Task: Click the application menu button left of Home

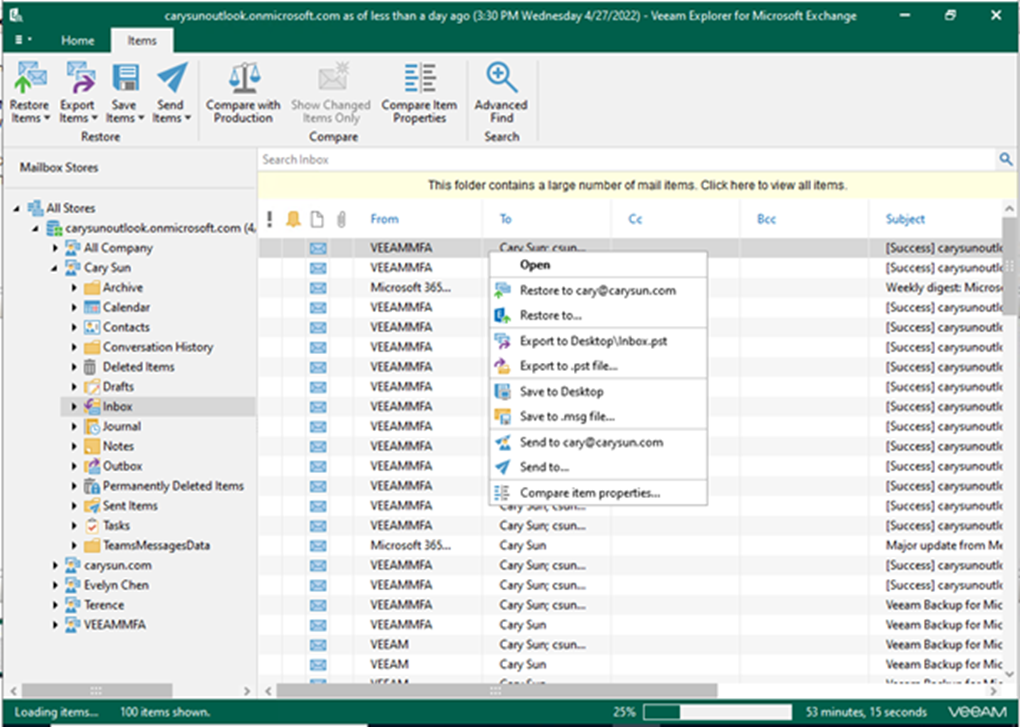Action: 23,40
